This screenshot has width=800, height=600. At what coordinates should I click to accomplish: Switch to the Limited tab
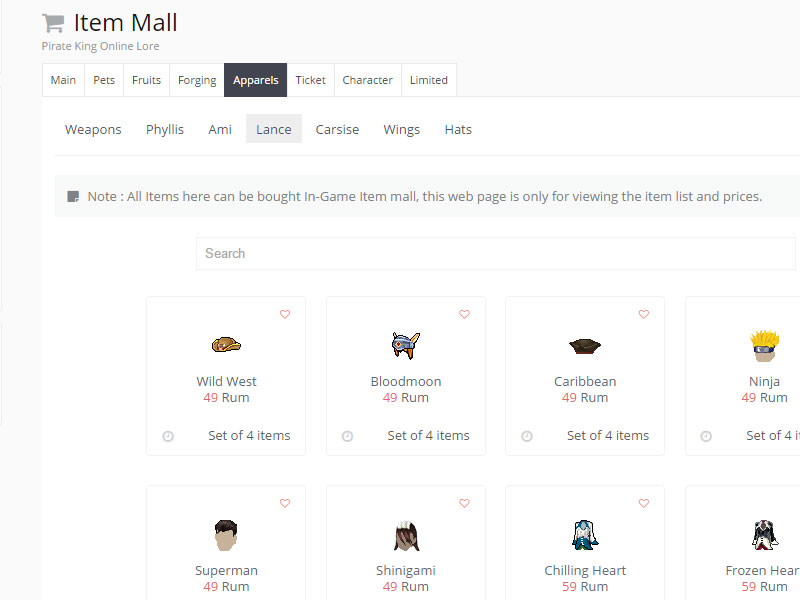(x=429, y=80)
